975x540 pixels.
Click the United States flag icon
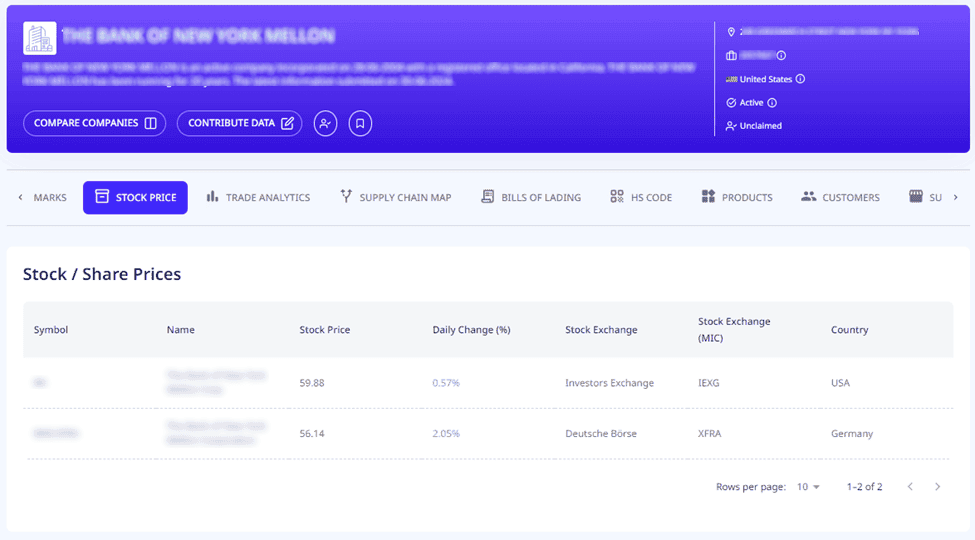[731, 79]
